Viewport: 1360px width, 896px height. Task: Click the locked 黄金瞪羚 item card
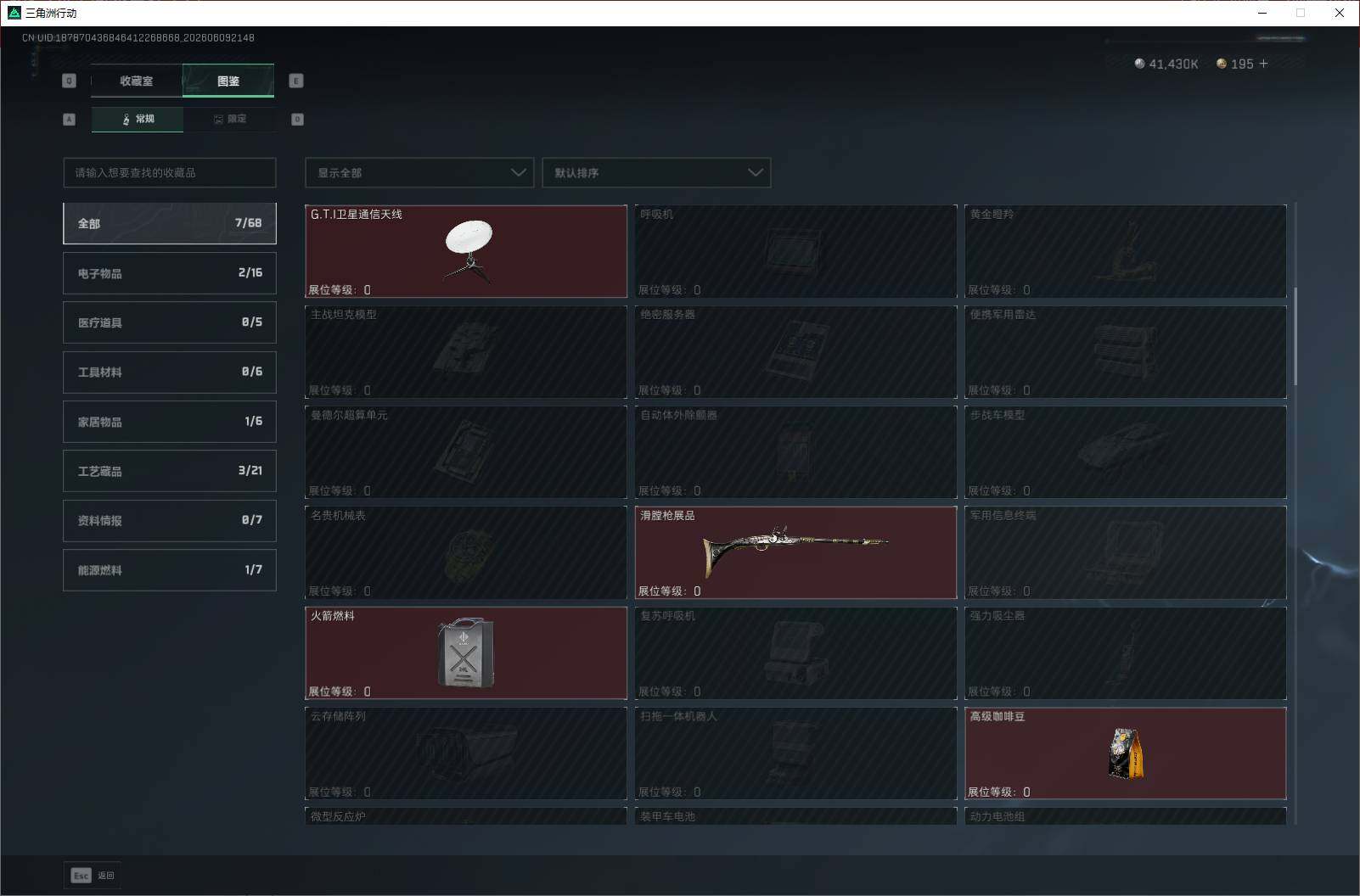tap(1126, 251)
